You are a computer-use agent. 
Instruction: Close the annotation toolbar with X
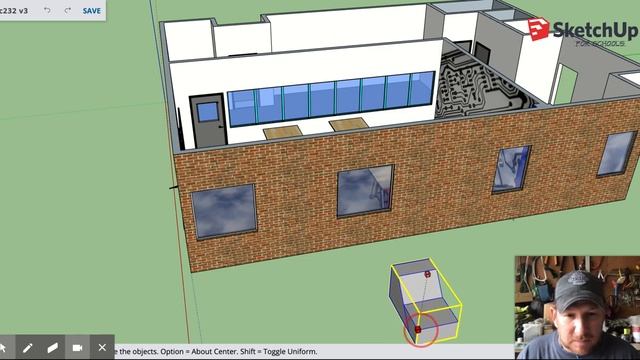tap(102, 347)
